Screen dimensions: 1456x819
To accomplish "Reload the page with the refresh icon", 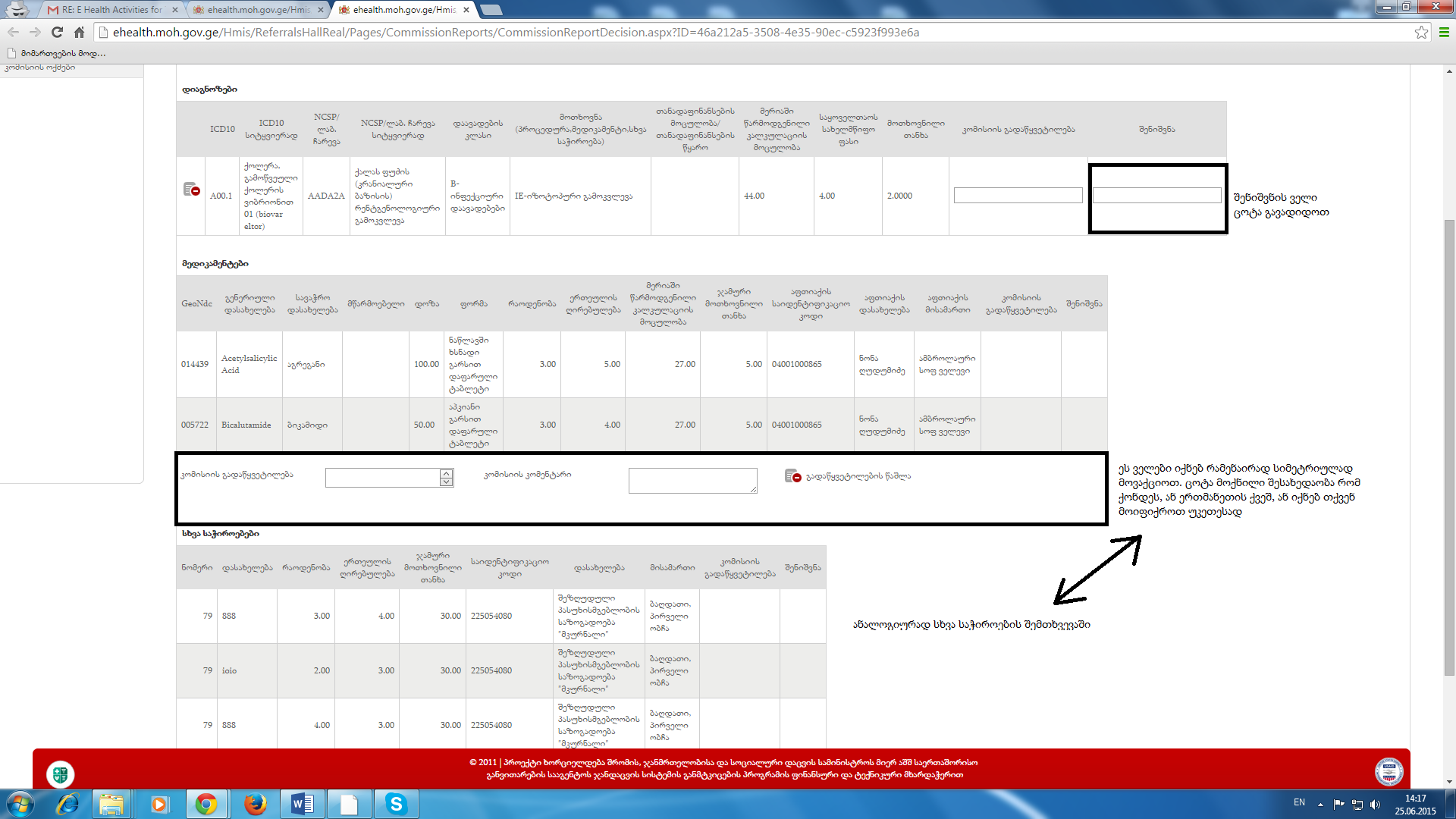I will pyautogui.click(x=57, y=32).
